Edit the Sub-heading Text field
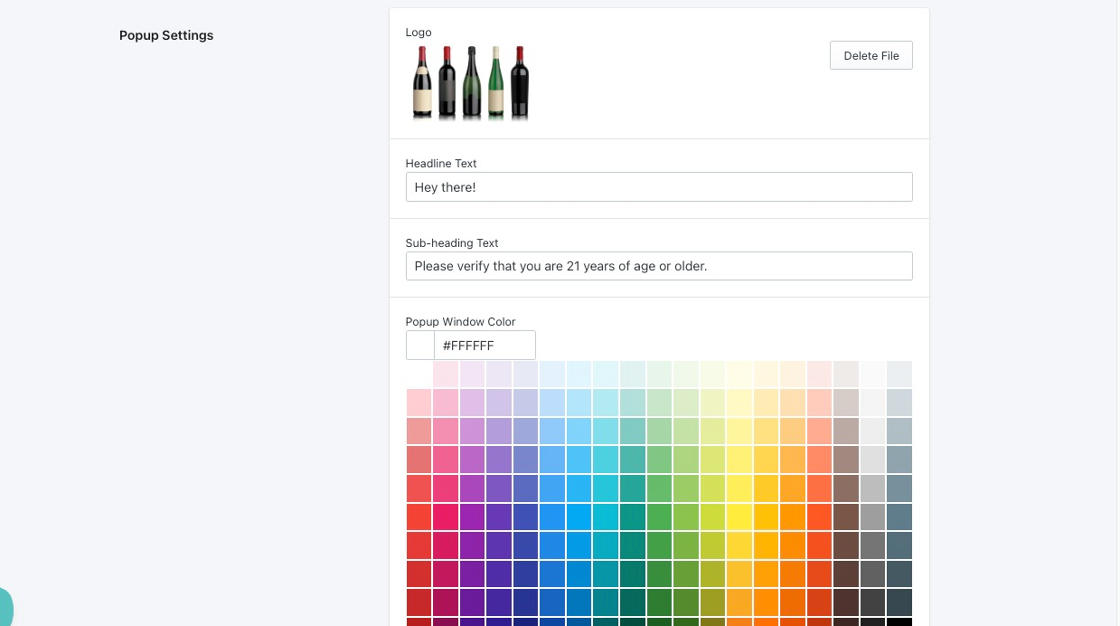The width and height of the screenshot is (1120, 626). (x=659, y=266)
